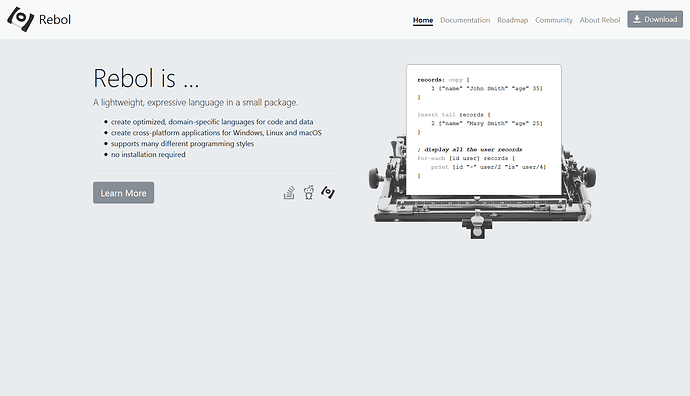Click the typewriter's left platen knob
Image resolution: width=690 pixels, height=396 pixels.
[375, 177]
